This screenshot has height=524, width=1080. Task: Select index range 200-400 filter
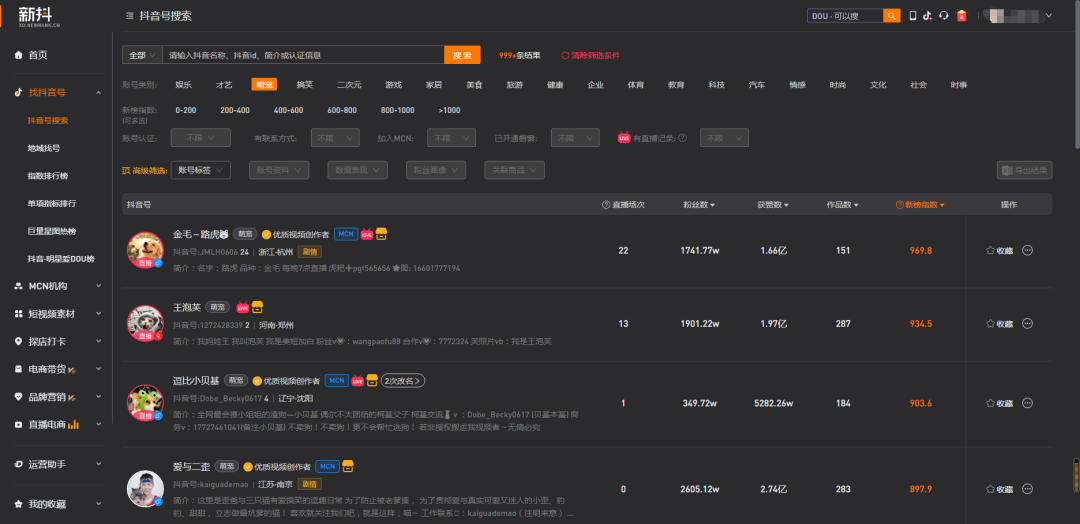click(x=235, y=110)
